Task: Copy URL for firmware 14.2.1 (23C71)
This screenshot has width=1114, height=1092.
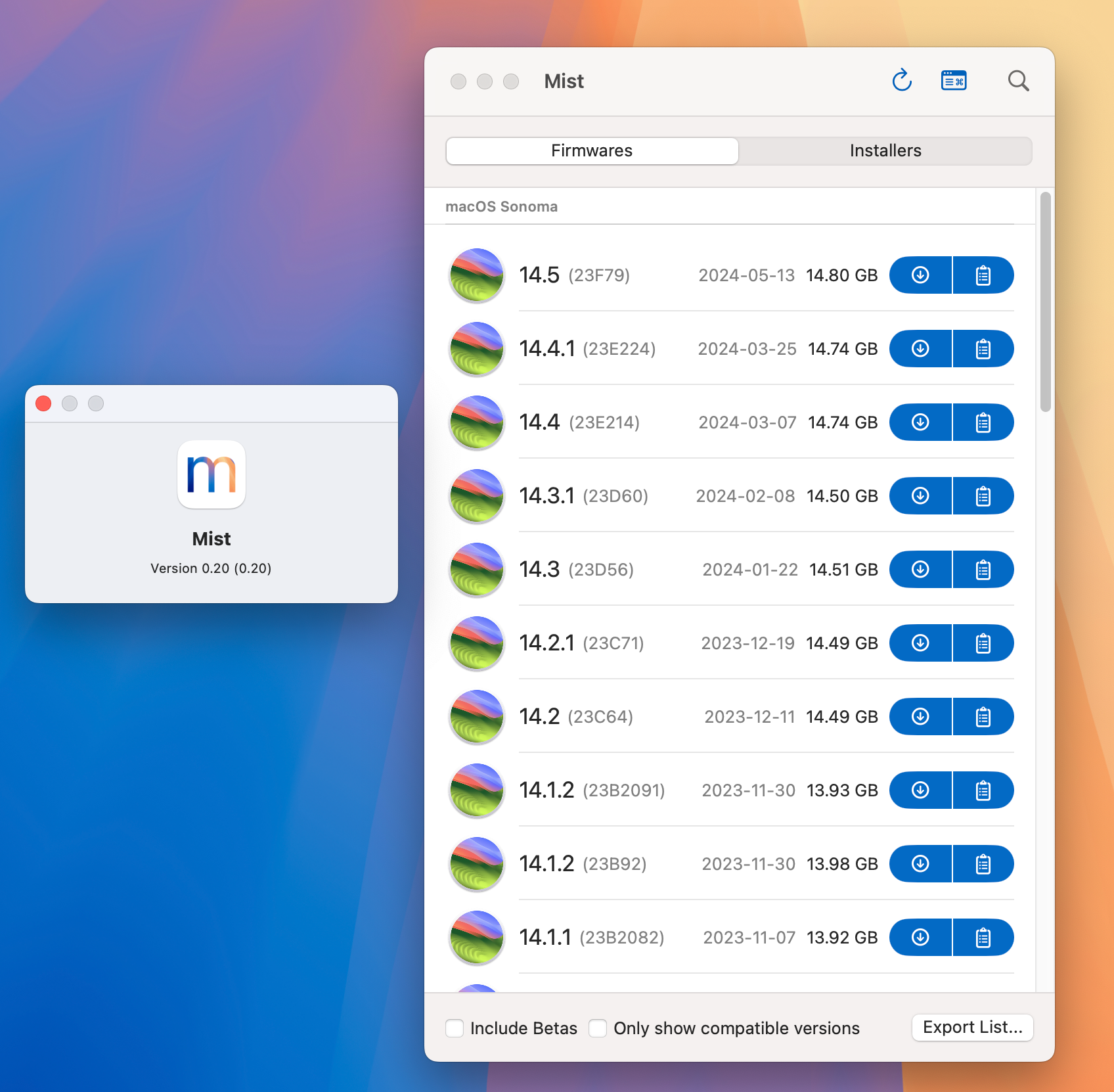Action: (x=983, y=643)
